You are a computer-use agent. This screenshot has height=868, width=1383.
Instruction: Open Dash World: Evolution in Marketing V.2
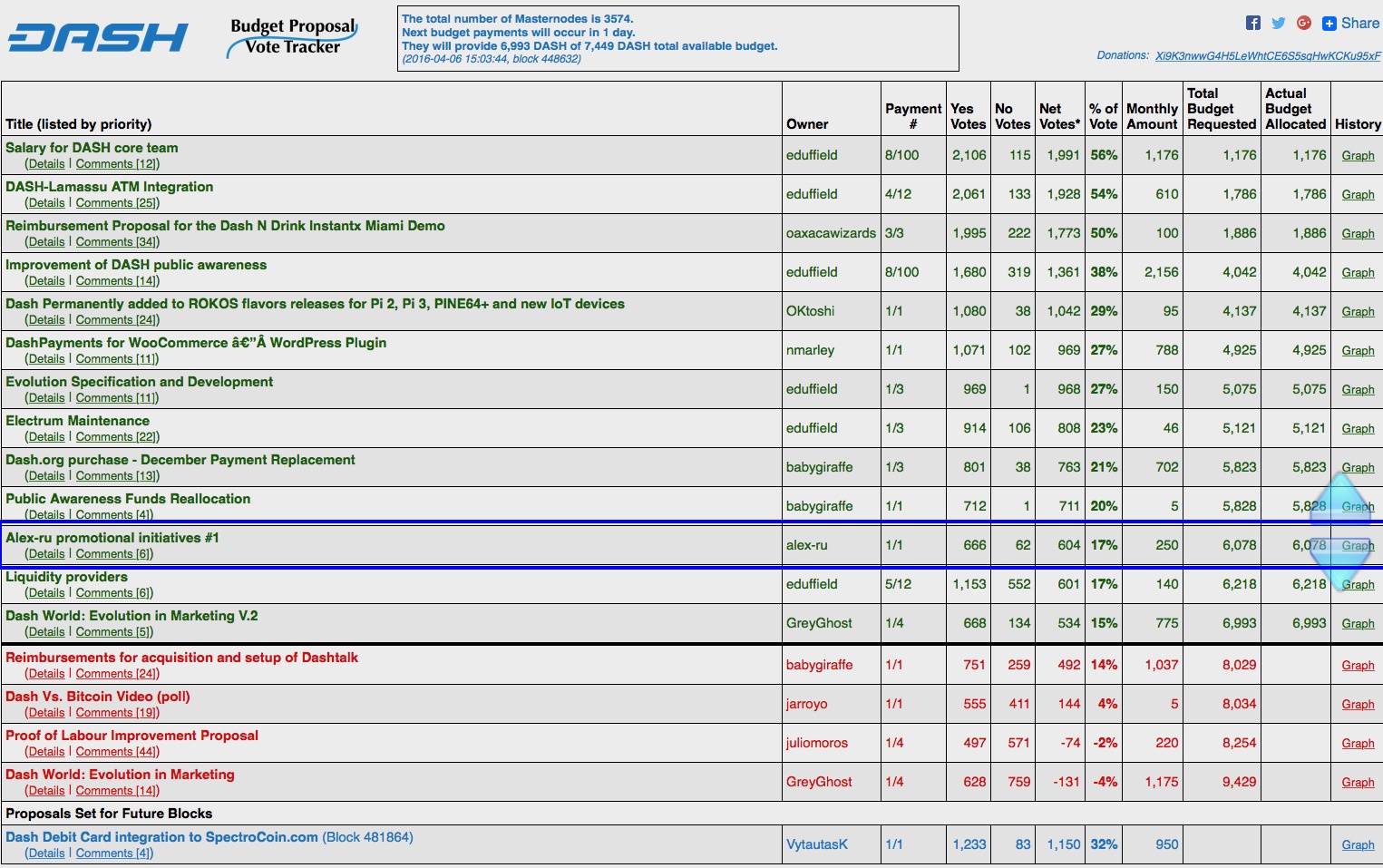[x=131, y=616]
